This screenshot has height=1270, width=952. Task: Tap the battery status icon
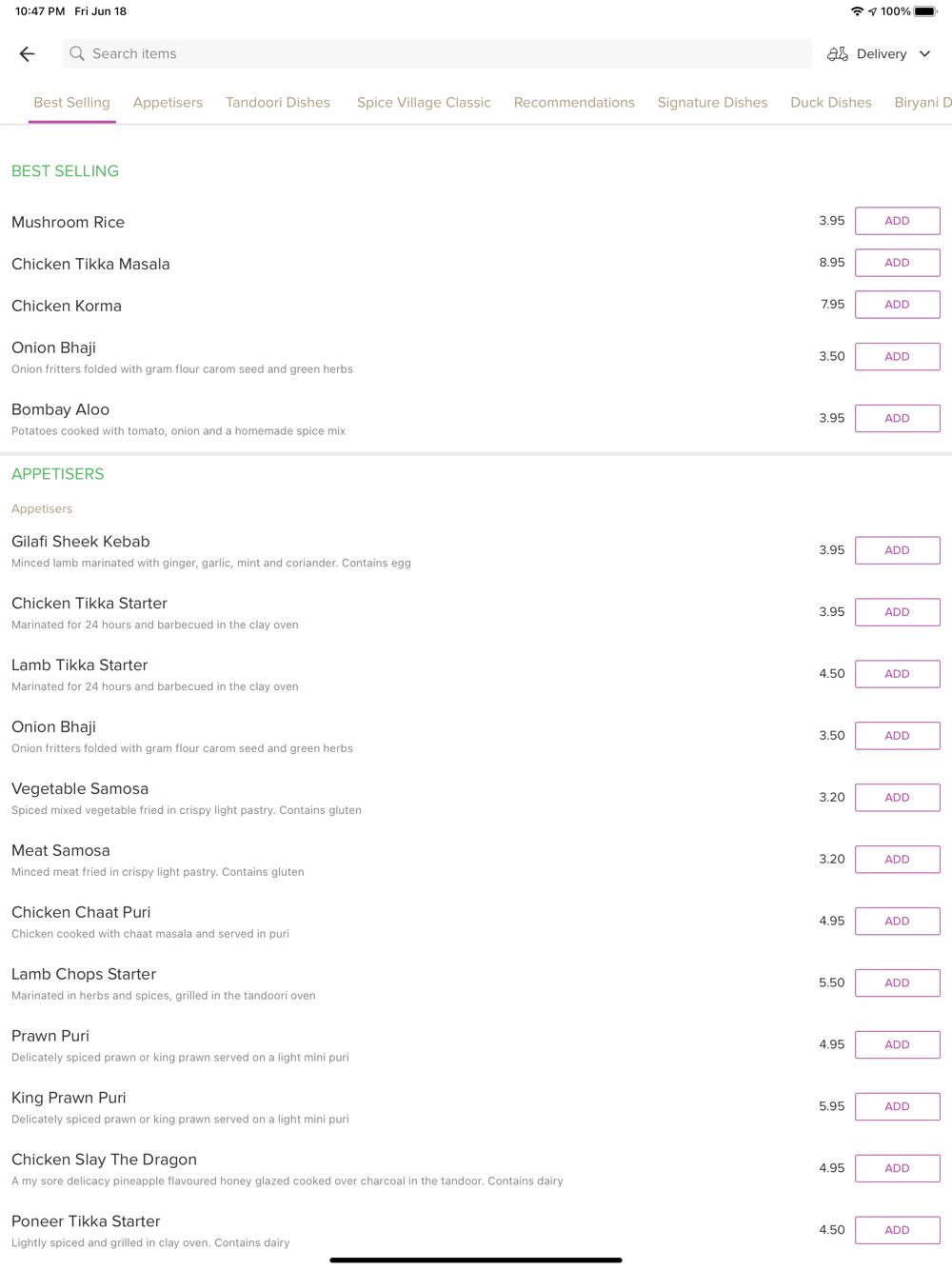point(925,11)
